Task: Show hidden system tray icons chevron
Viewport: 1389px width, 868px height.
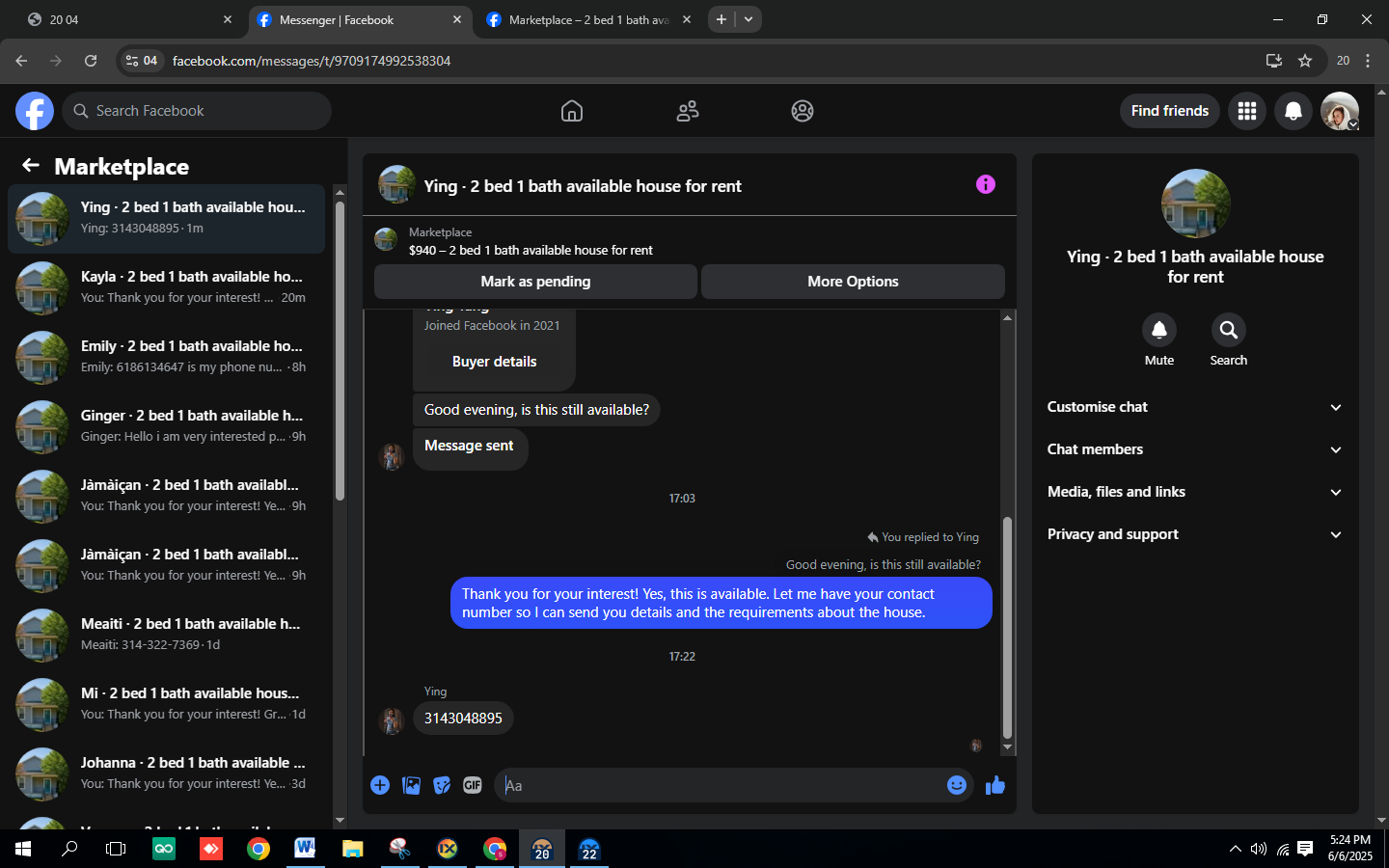Action: coord(1235,849)
